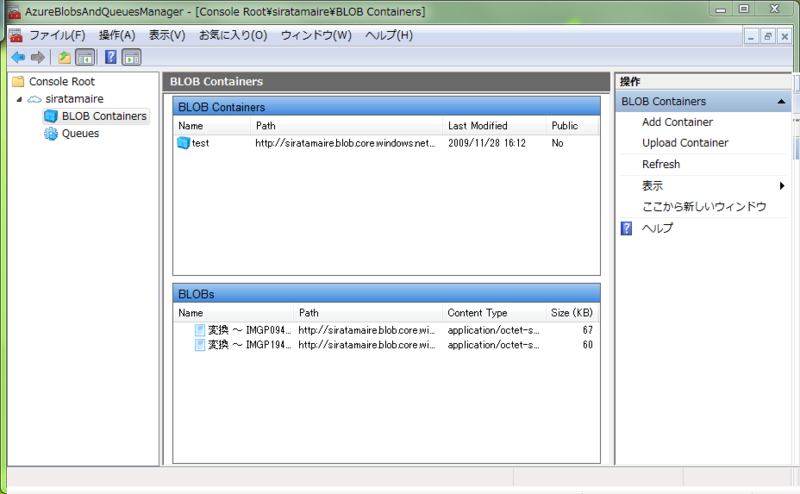Sort containers by Name column
The height and width of the screenshot is (494, 800).
(212, 126)
